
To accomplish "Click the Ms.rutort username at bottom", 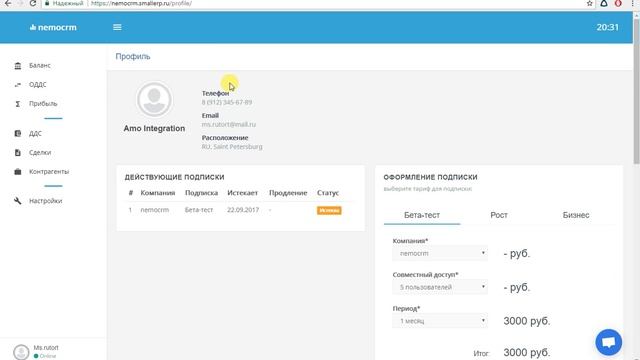I will point(46,348).
